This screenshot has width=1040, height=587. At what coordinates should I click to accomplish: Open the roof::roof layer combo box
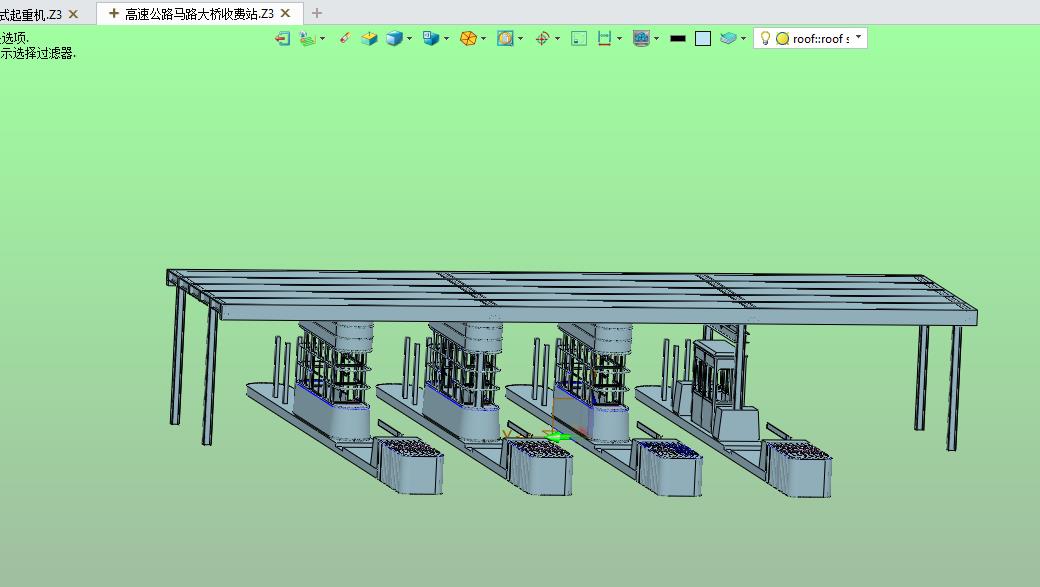pos(811,38)
